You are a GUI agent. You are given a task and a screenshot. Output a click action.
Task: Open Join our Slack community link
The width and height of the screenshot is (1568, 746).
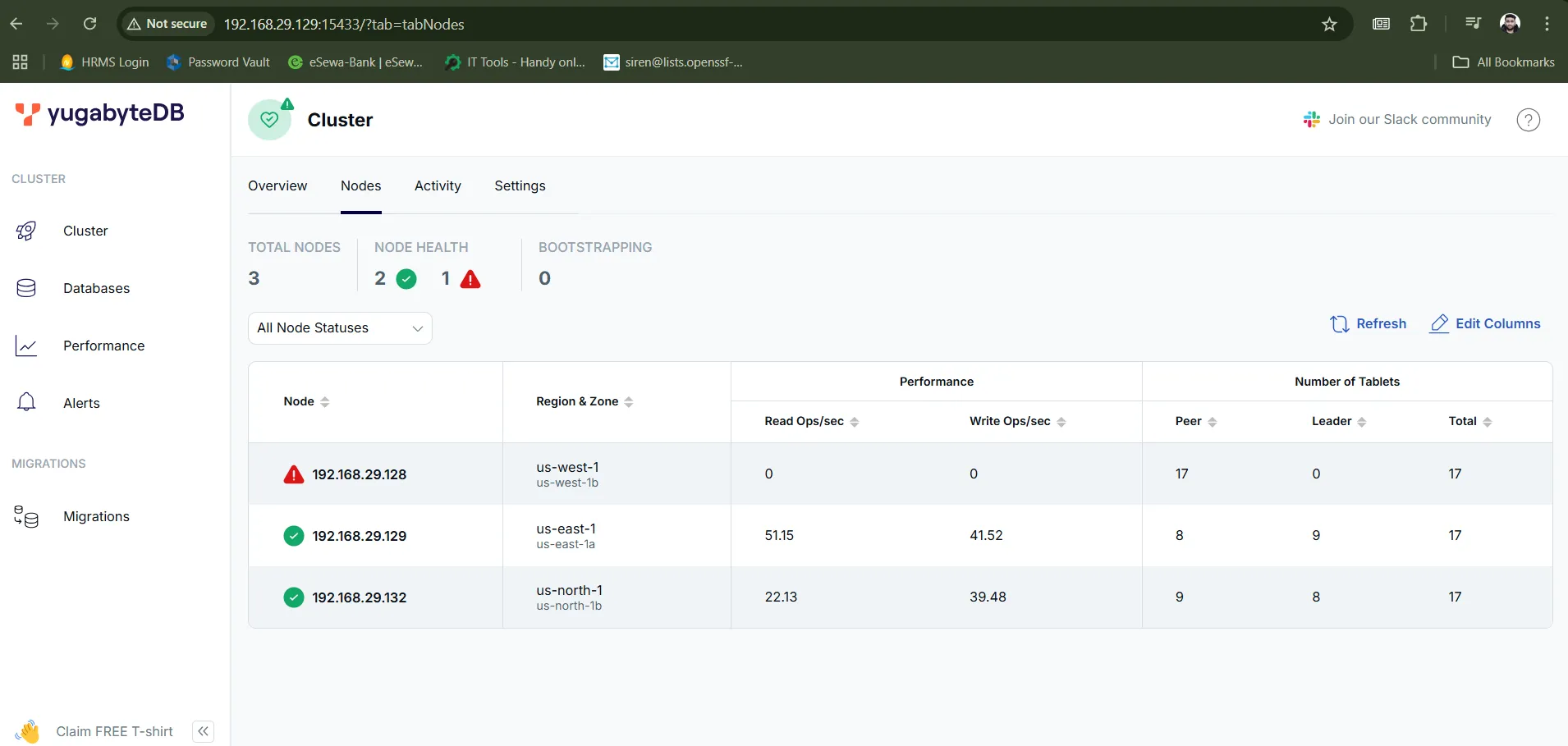click(x=1410, y=120)
